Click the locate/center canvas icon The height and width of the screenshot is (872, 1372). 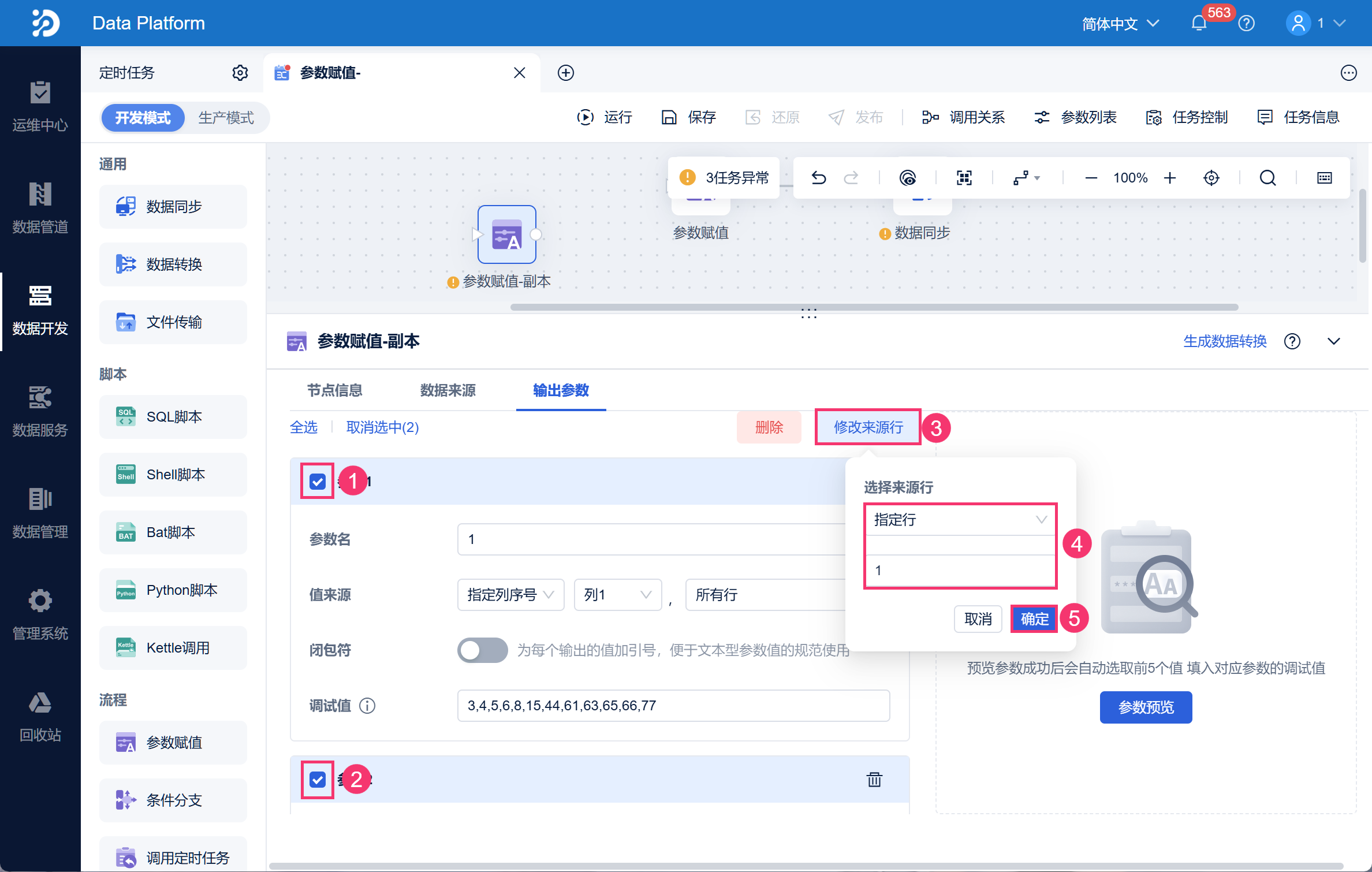coord(1211,178)
